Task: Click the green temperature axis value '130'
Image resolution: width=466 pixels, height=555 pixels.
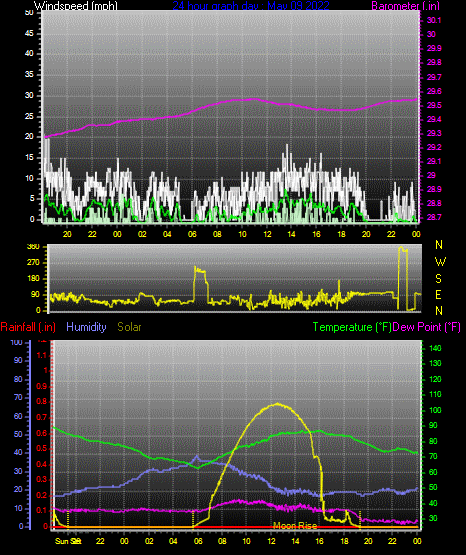Action: [x=435, y=364]
